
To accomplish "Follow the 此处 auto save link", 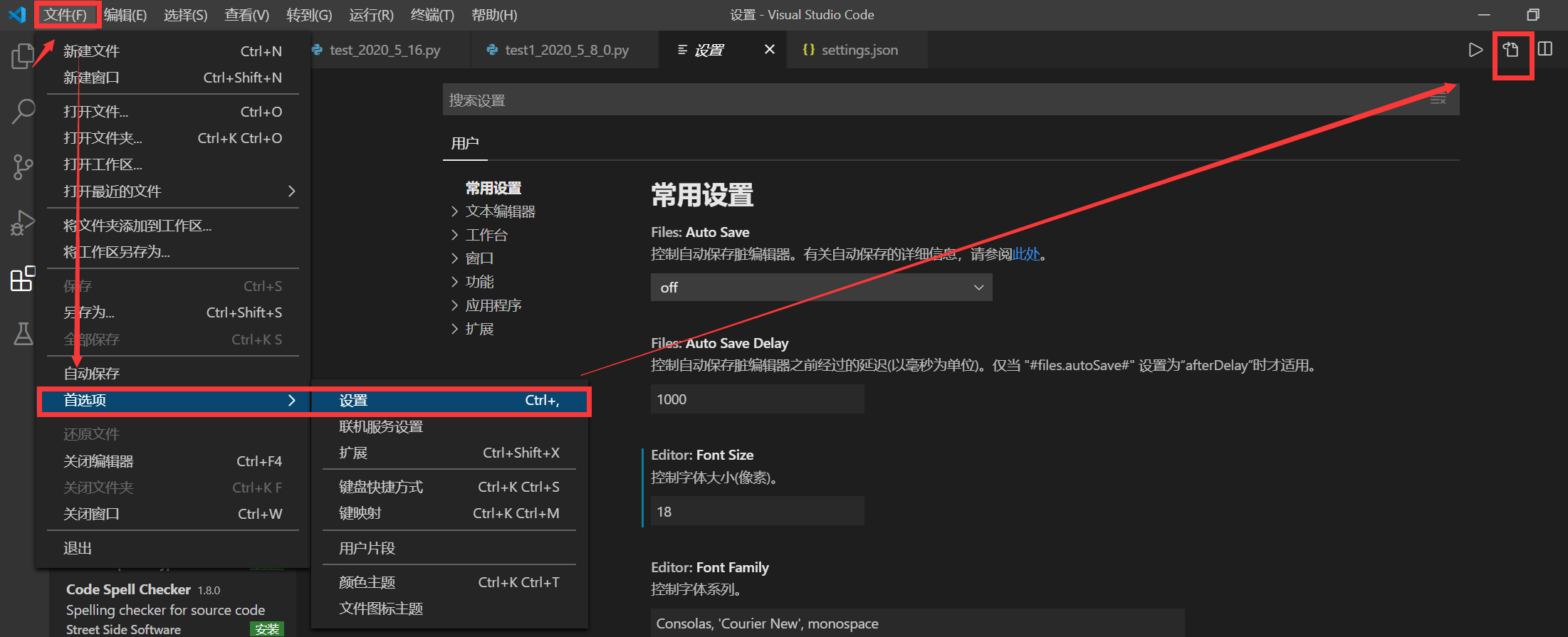I will tap(1026, 254).
